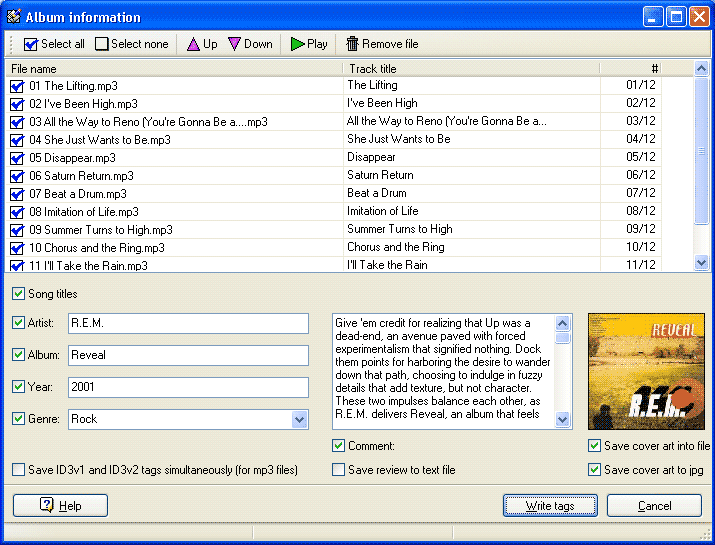This screenshot has height=545, width=715.
Task: Click the review text scrollbar thumb
Action: [563, 338]
